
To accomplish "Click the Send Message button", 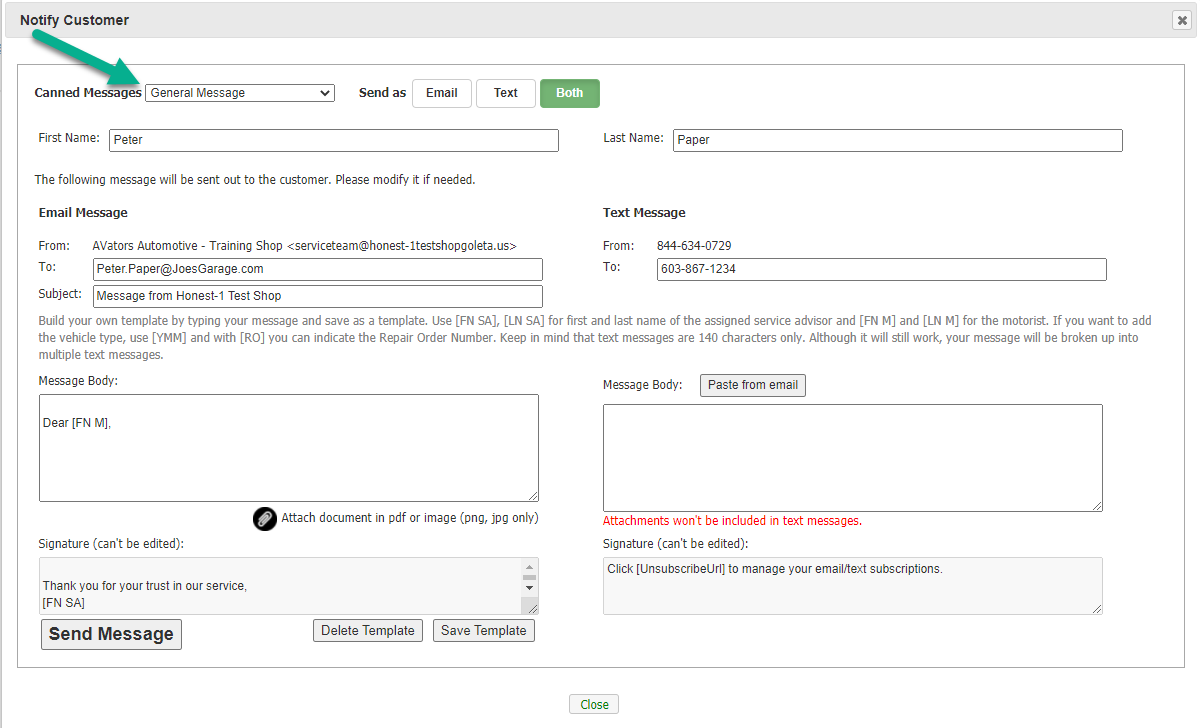I will pyautogui.click(x=111, y=634).
